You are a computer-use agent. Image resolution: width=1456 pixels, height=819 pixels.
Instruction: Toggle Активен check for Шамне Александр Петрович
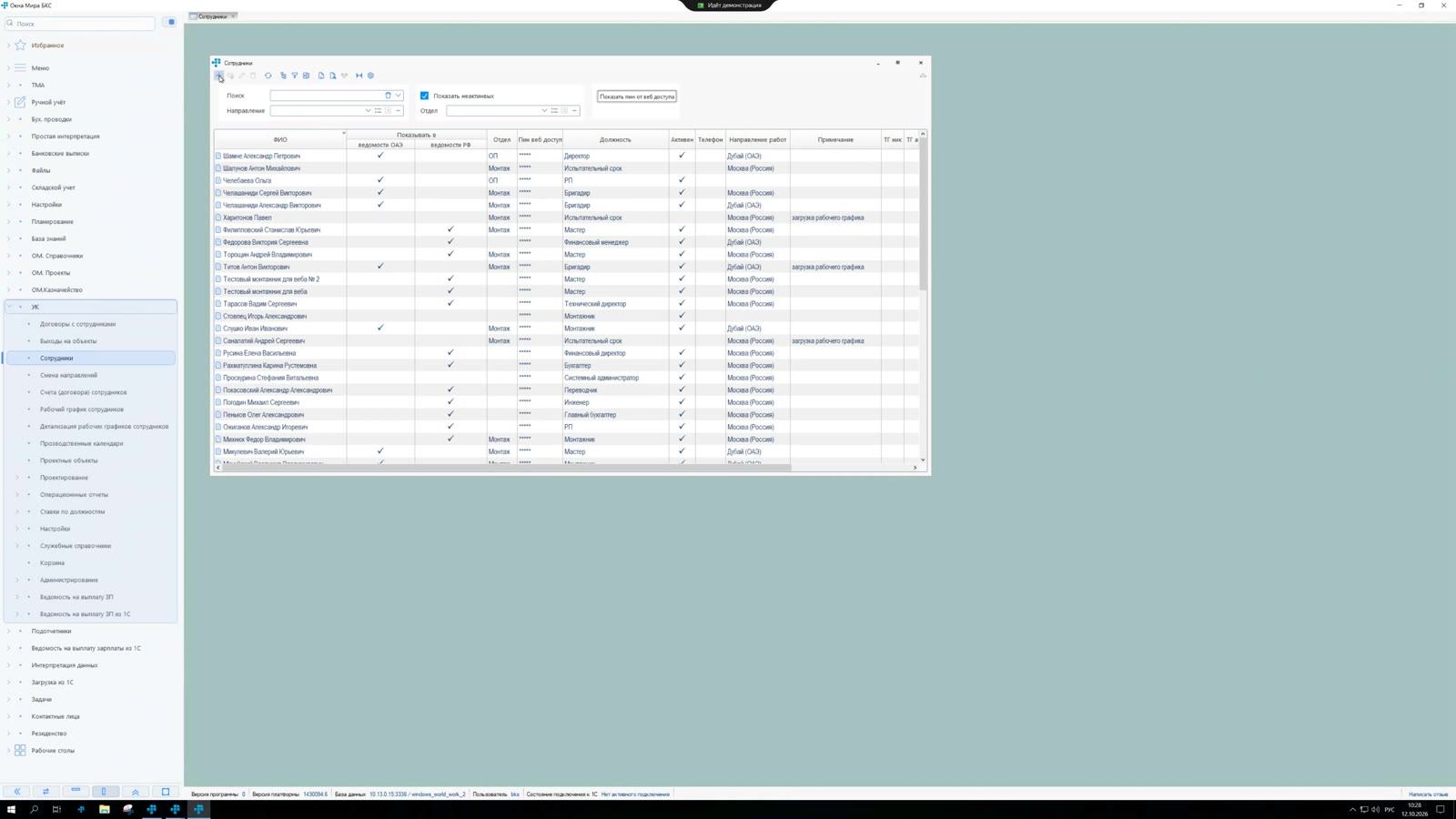tap(682, 156)
